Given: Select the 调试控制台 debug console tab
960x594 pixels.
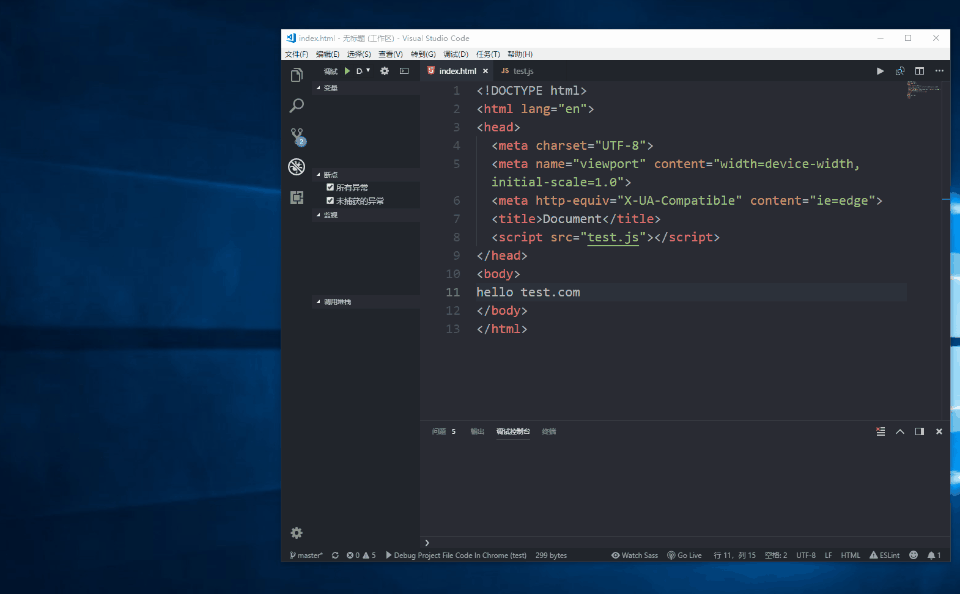Looking at the screenshot, I should [512, 432].
